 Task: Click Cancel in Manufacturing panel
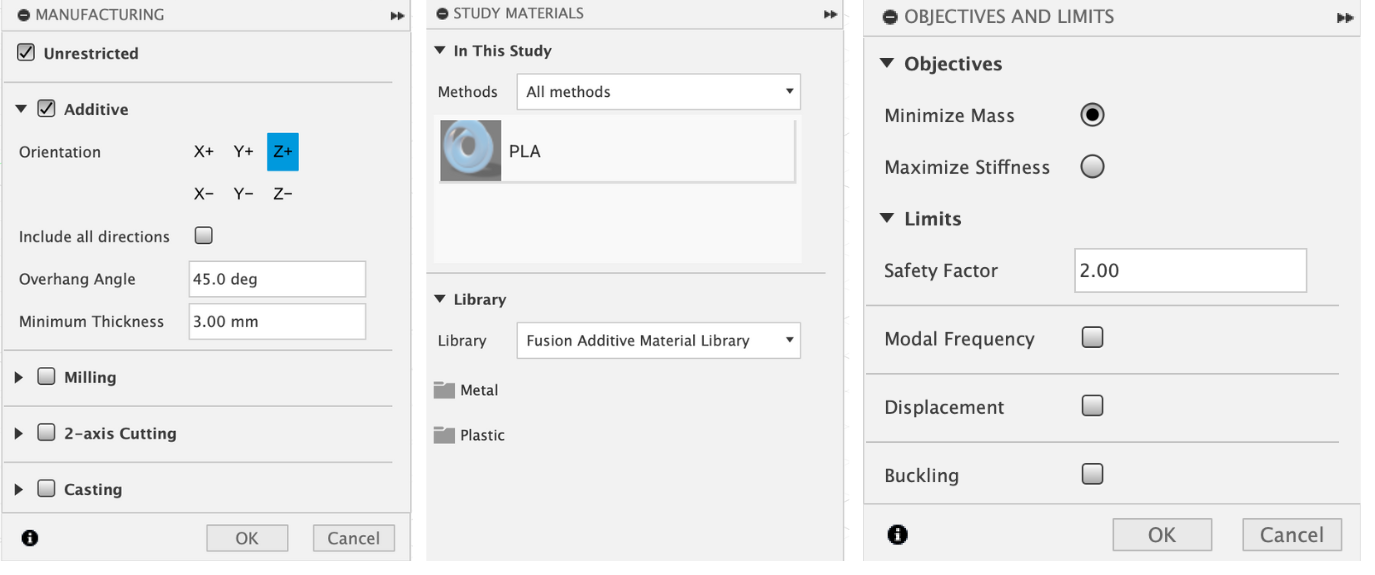(x=353, y=538)
